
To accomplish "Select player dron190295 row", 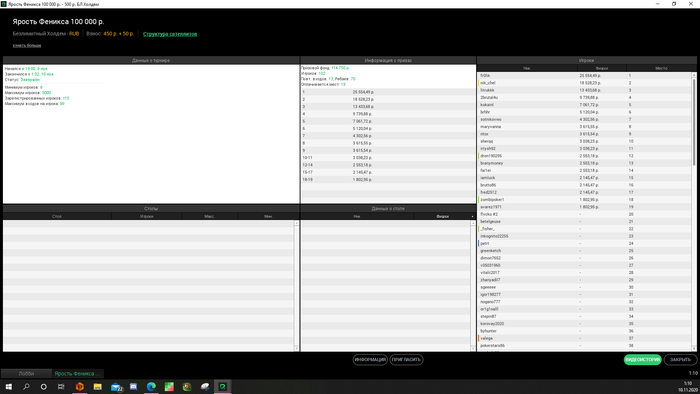I will [x=584, y=156].
